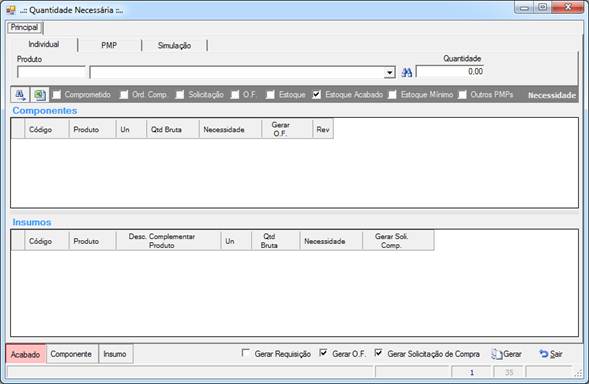Viewport: 589px width, 384px height.
Task: Click the Insumos section title
Action: pos(32,222)
